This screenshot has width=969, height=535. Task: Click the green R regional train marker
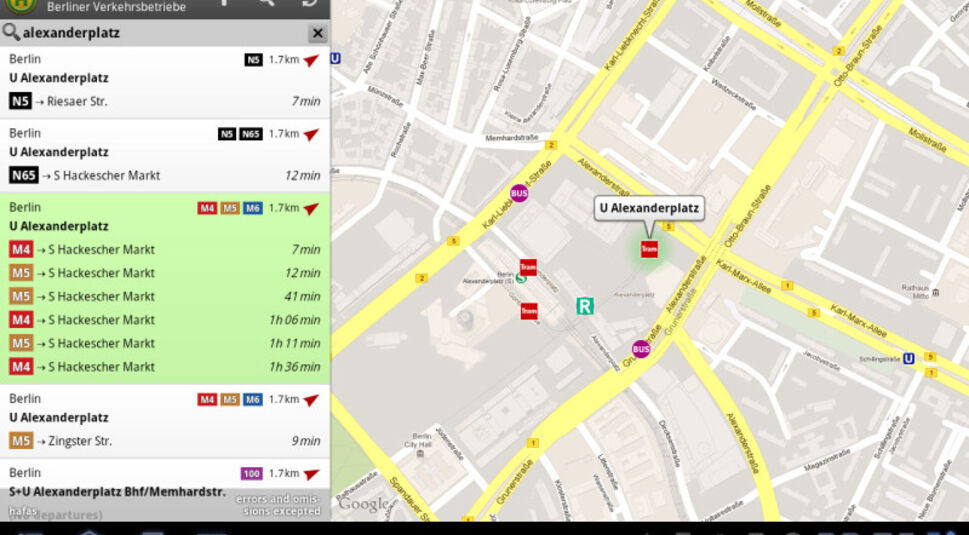click(585, 306)
